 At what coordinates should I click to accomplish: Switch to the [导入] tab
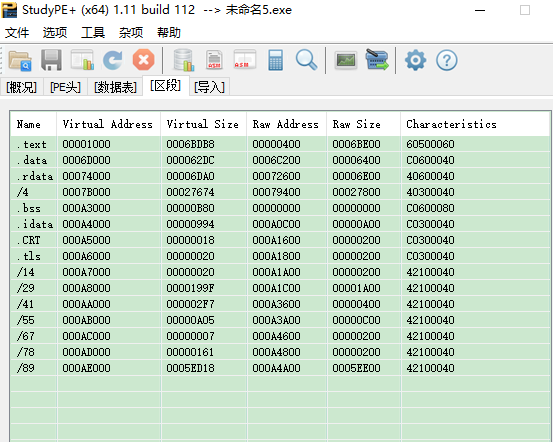tap(209, 87)
